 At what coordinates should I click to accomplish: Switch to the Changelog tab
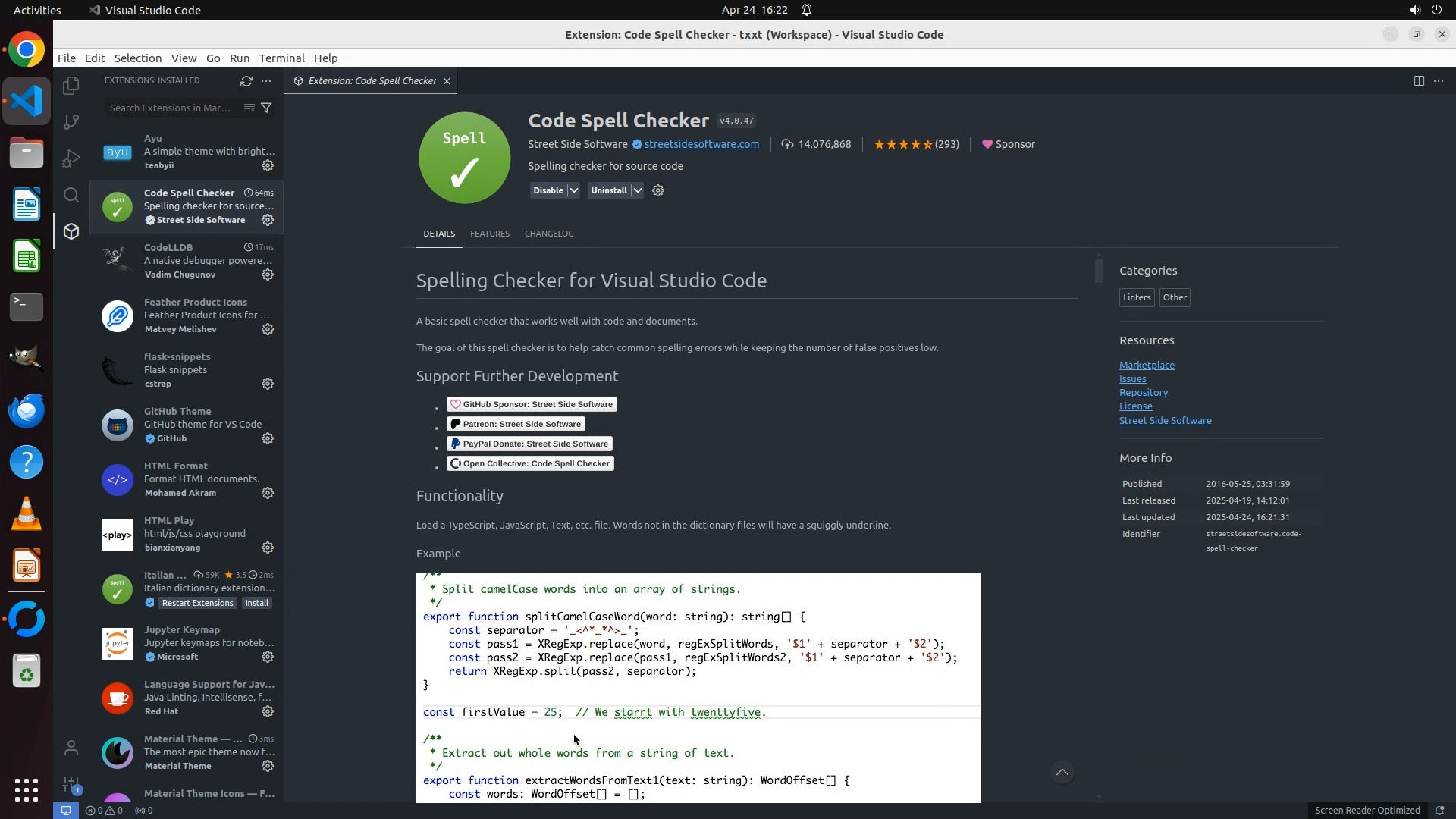[548, 234]
